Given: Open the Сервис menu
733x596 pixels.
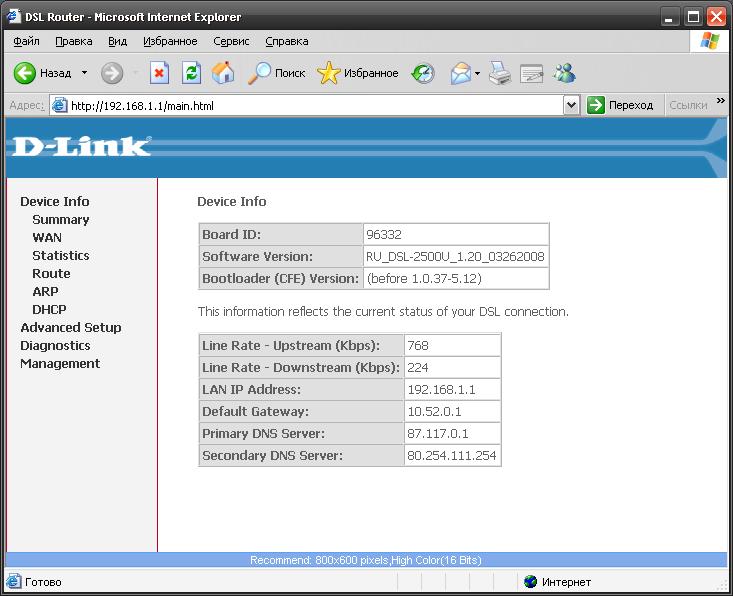Looking at the screenshot, I should 231,41.
